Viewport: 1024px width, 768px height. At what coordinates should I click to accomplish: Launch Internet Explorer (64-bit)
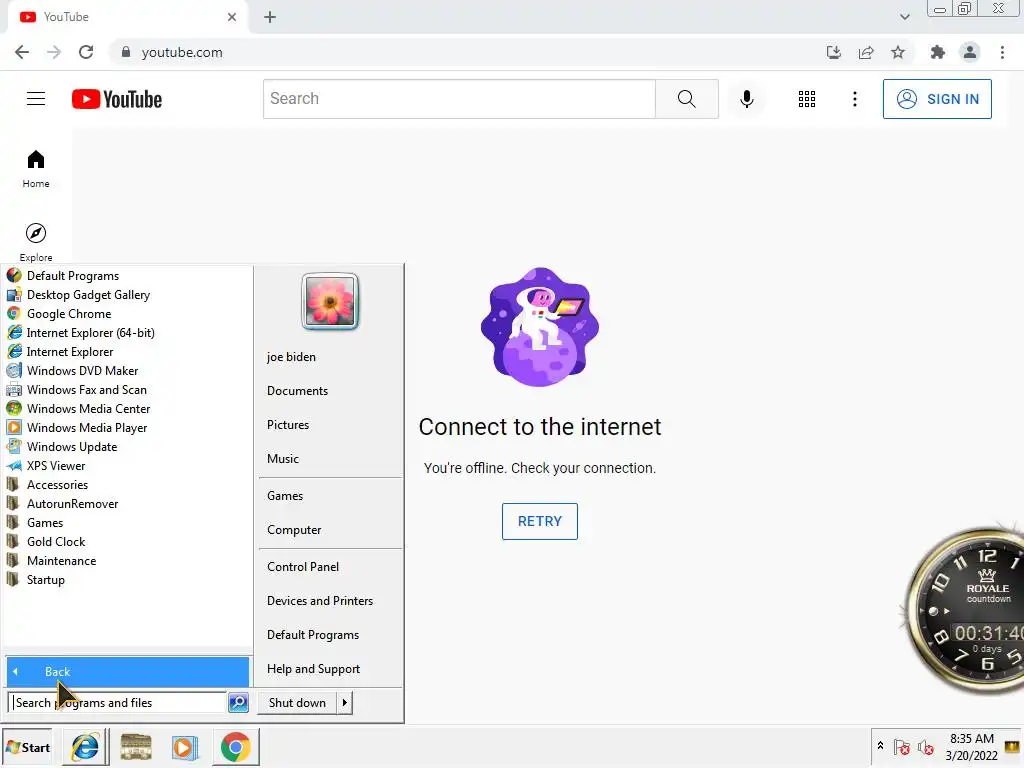click(x=91, y=332)
